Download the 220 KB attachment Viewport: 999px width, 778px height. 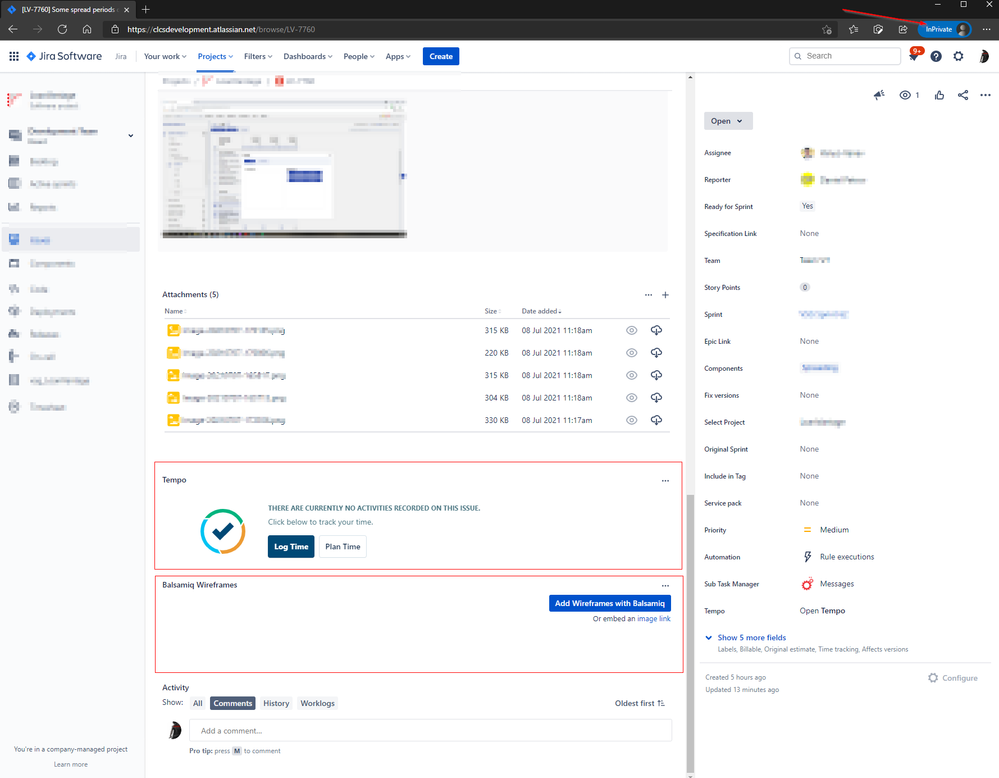coord(656,352)
